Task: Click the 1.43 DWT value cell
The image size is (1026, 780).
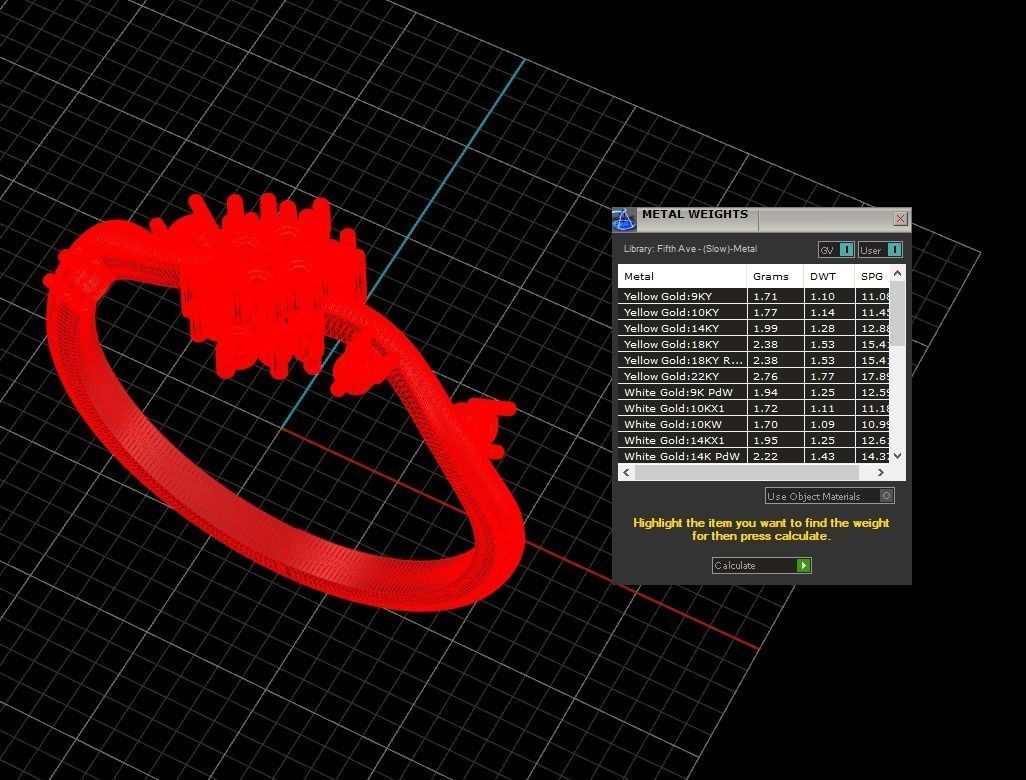Action: [x=829, y=456]
